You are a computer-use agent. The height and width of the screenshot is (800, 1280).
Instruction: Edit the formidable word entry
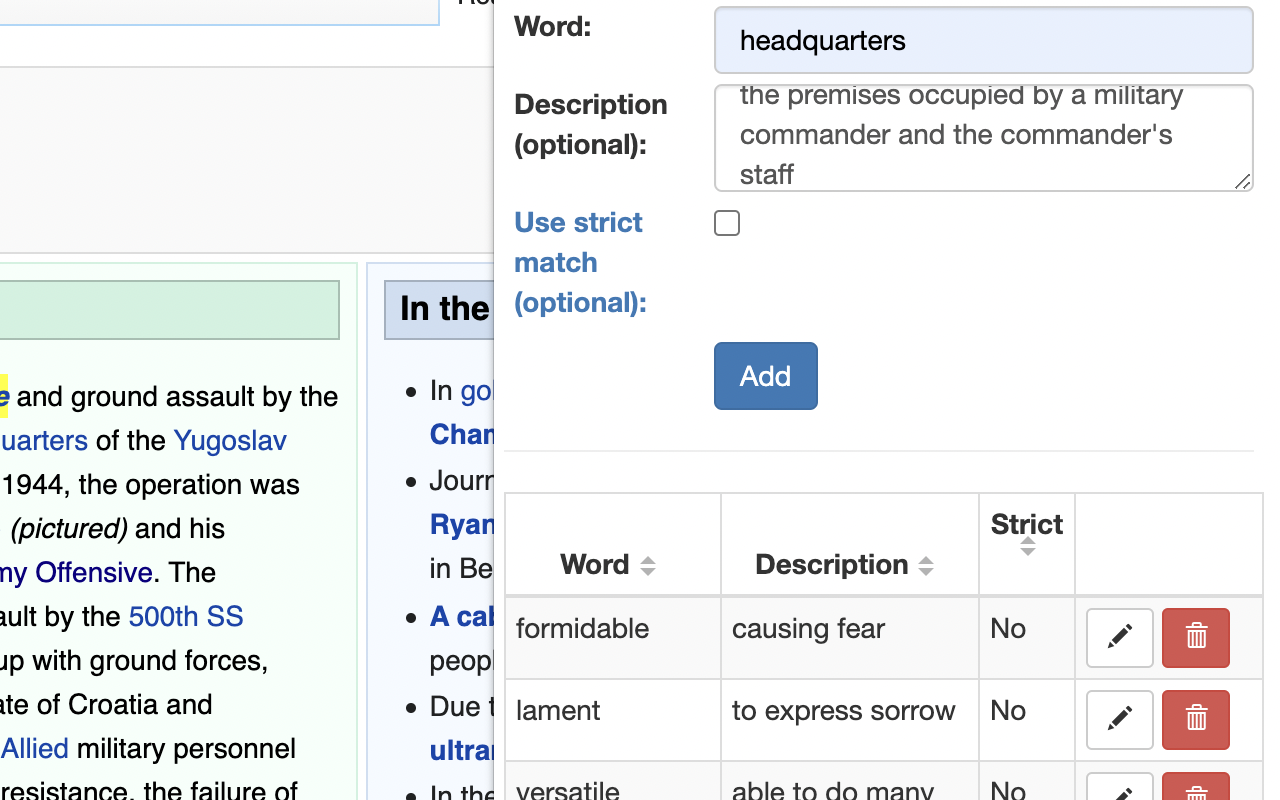[x=1120, y=638]
